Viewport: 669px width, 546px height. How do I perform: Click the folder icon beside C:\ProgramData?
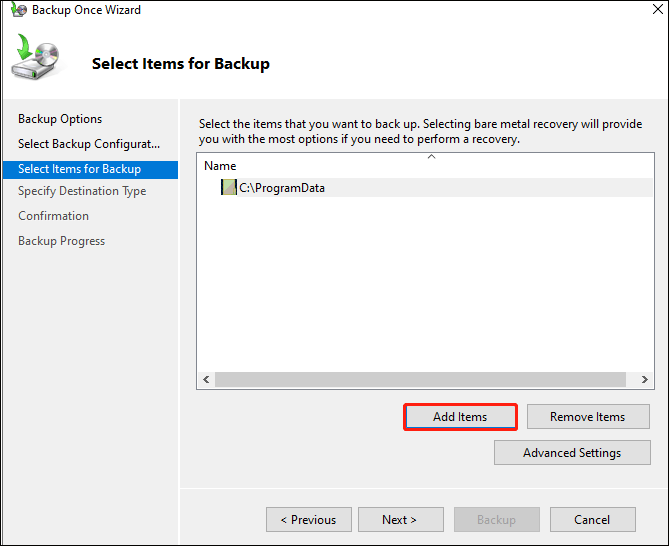(229, 187)
